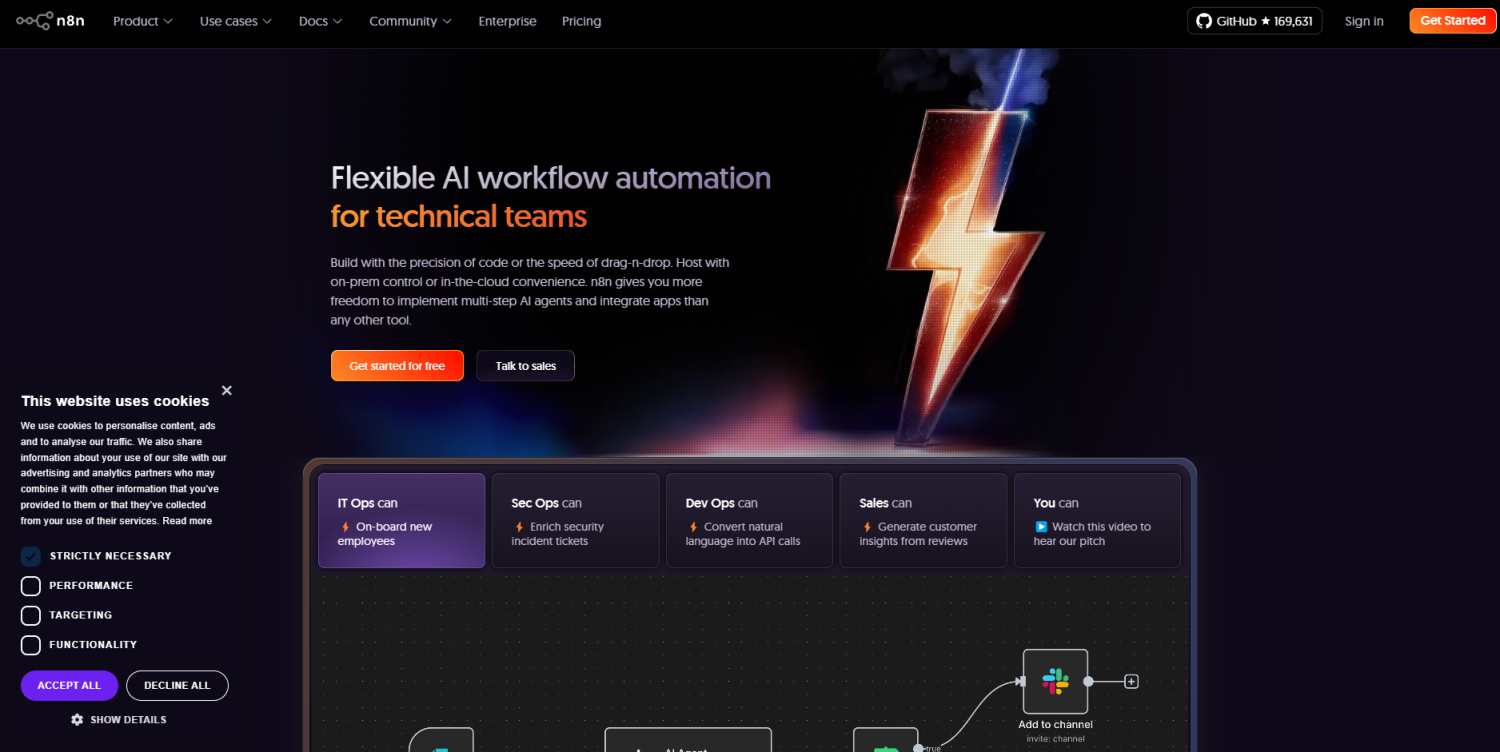Close the cookie consent banner
This screenshot has height=752, width=1500.
click(x=227, y=390)
